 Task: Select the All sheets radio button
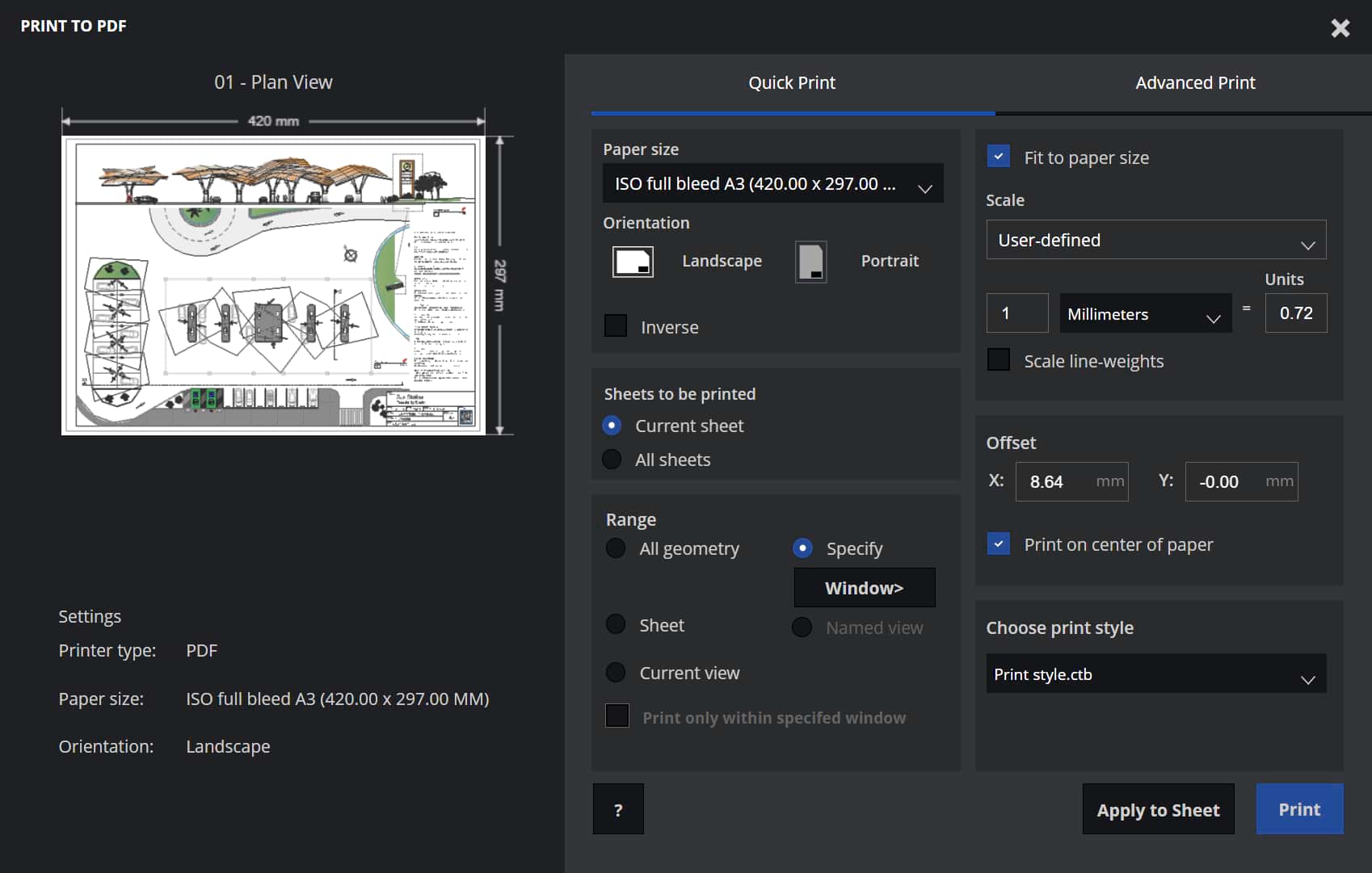[612, 460]
